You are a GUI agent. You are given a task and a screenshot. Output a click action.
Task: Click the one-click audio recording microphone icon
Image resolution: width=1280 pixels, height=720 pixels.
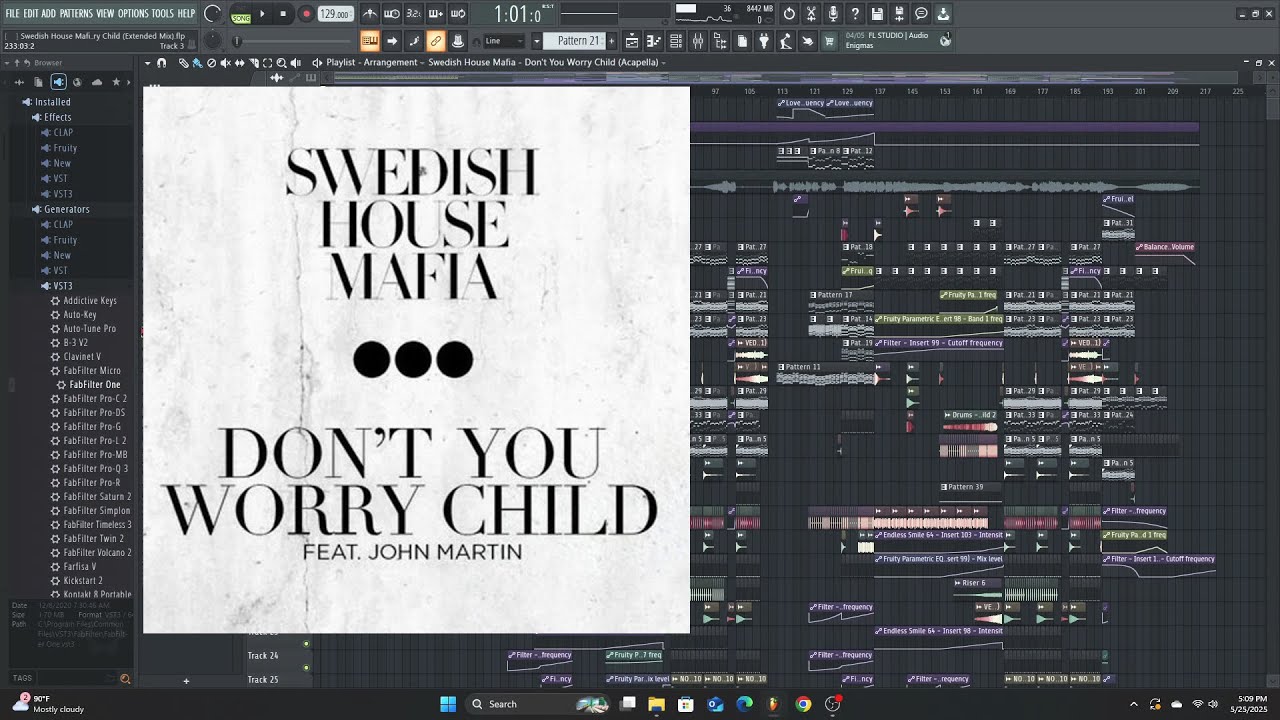833,14
